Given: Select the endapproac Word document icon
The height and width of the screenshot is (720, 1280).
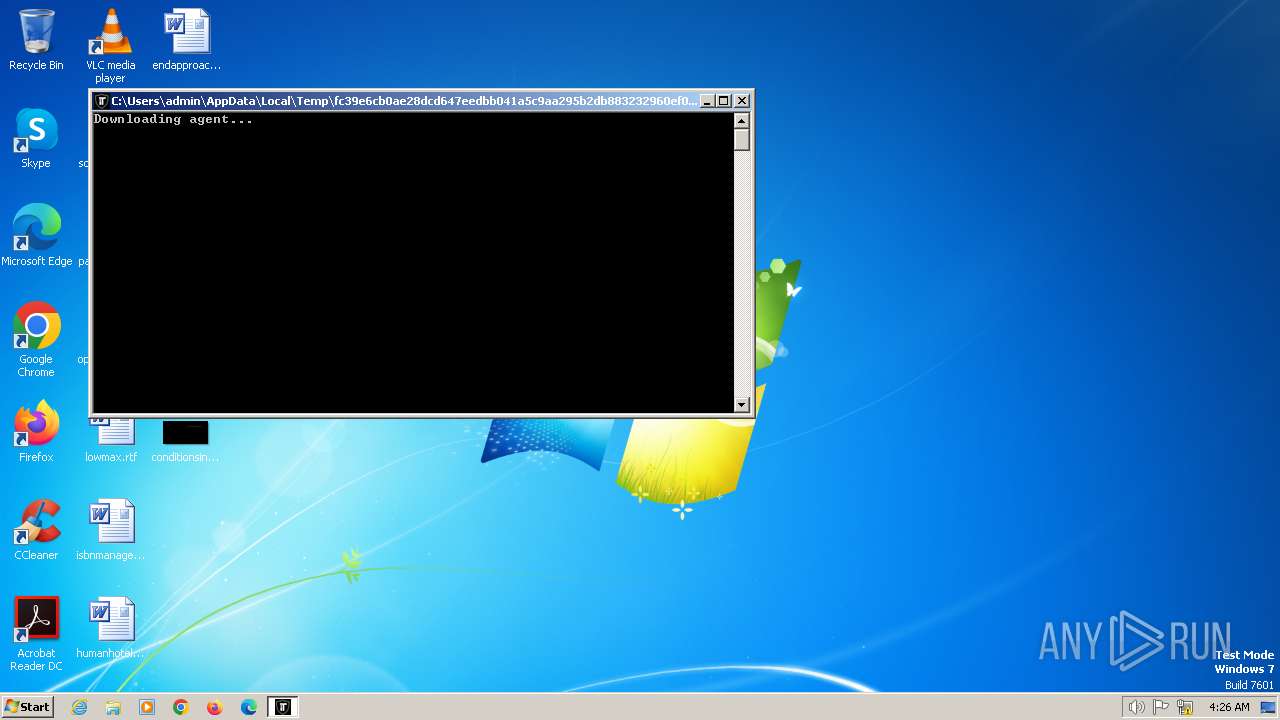Looking at the screenshot, I should pos(186,40).
